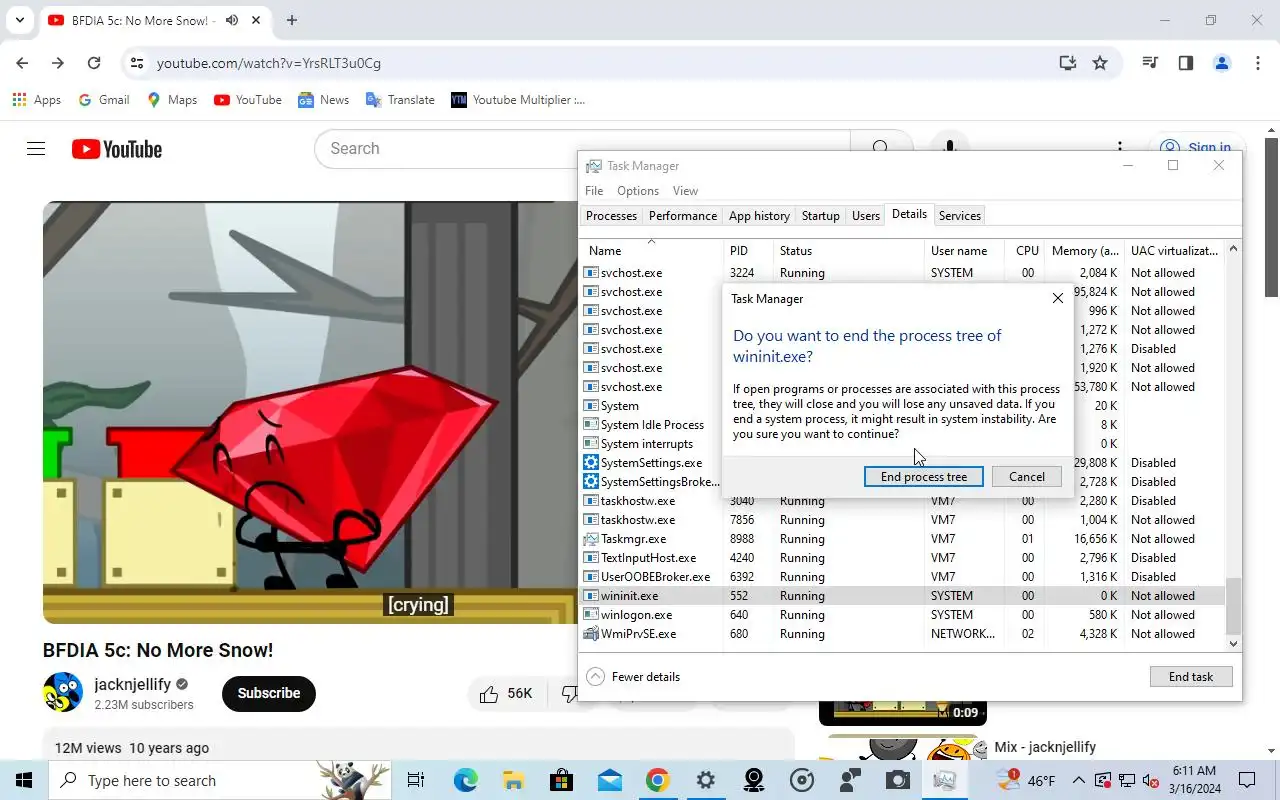
Task: Open Settings gear on taskbar
Action: tap(705, 781)
